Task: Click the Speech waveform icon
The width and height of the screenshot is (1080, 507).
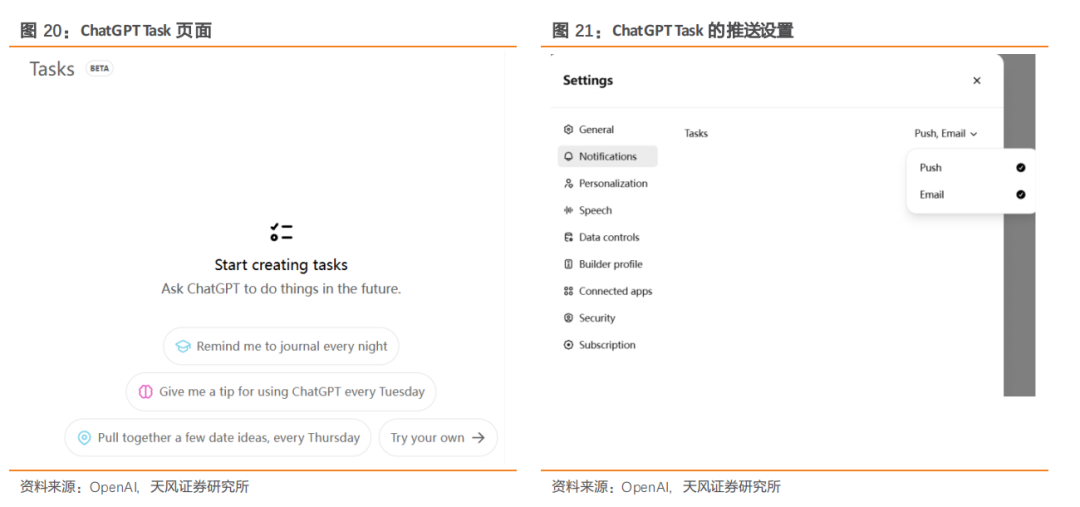Action: (x=568, y=210)
